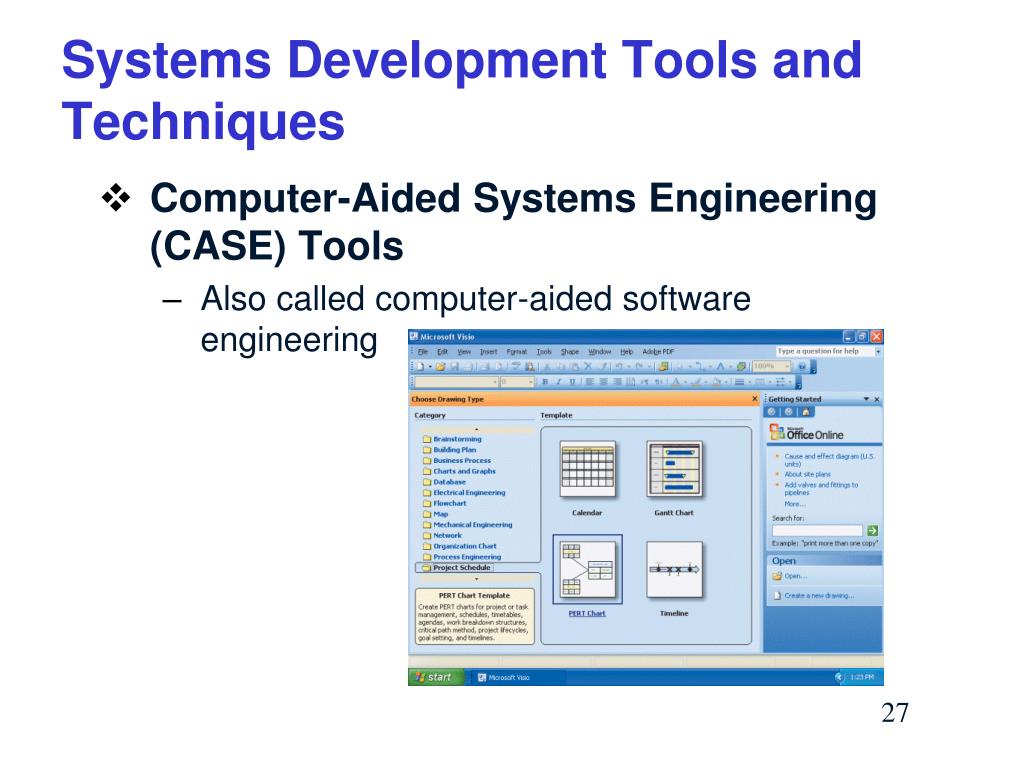1024x768 pixels.
Task: Click the Save toolbar icon
Action: pos(455,366)
